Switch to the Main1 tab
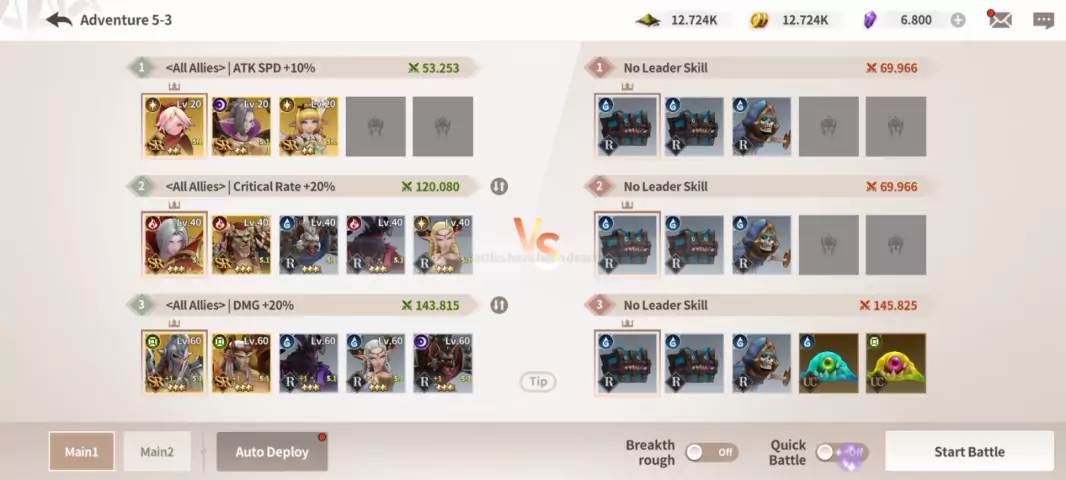Viewport: 1066px width, 480px height. (x=82, y=451)
